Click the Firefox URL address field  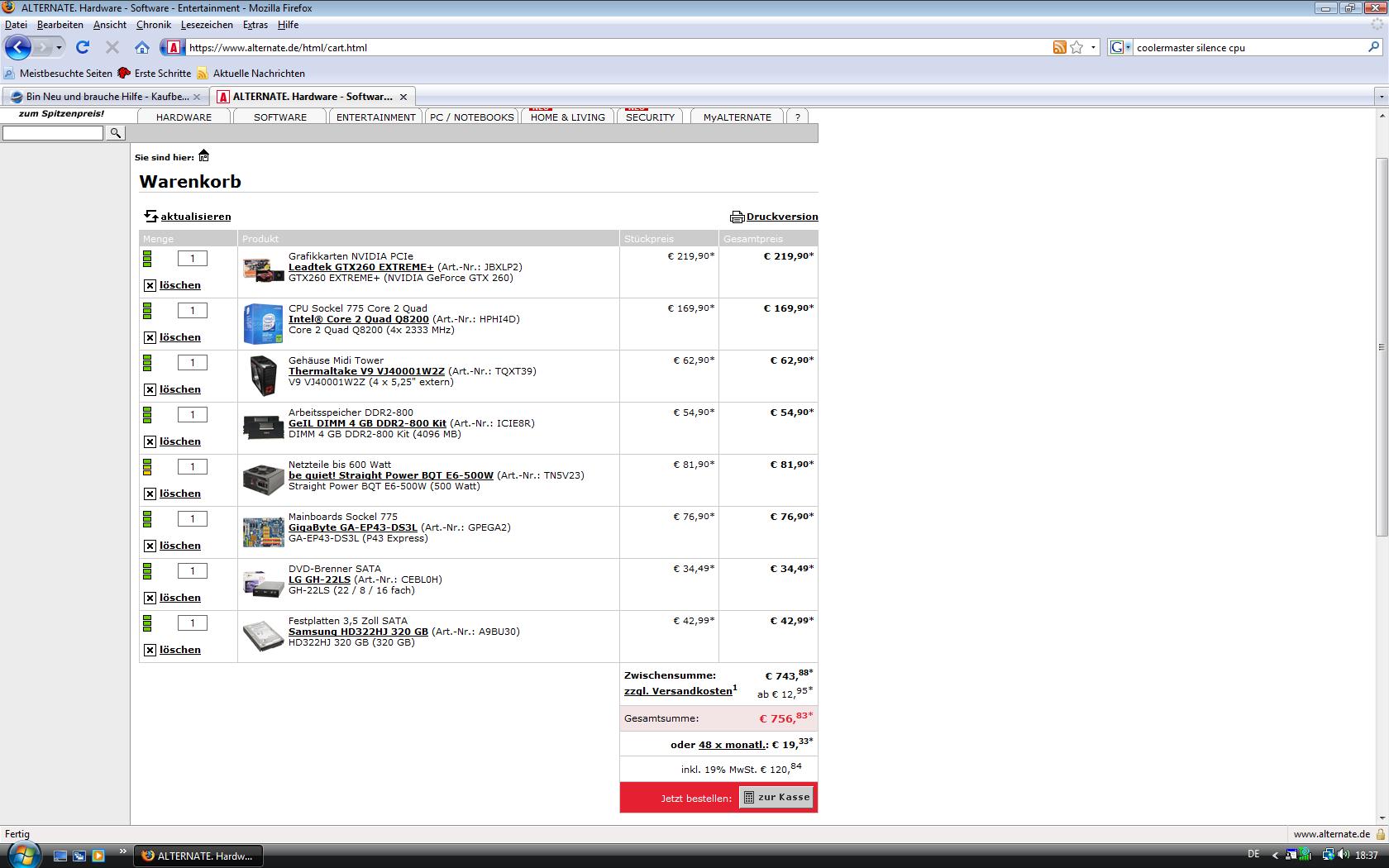618,47
